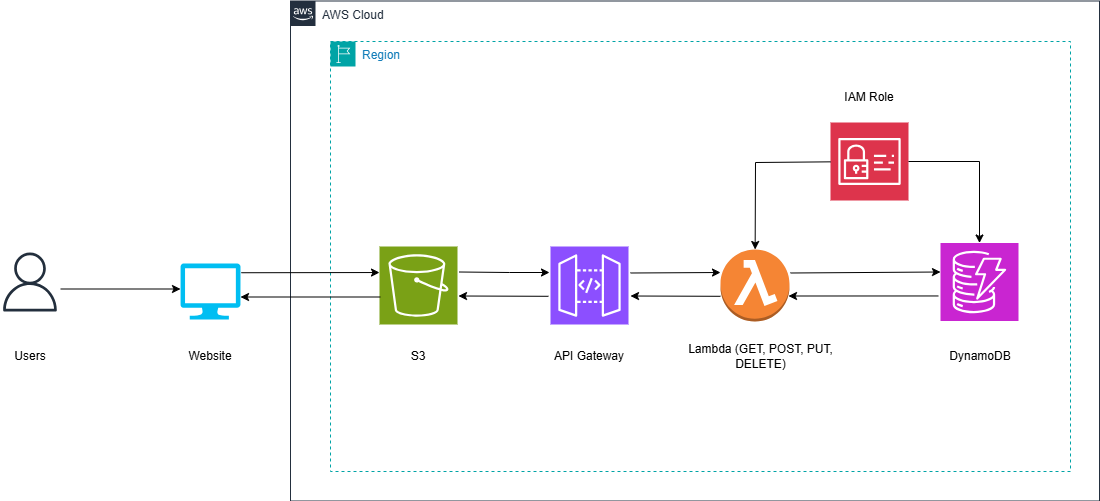This screenshot has width=1100, height=501.
Task: Select the purple API Gateway icon
Action: 589,285
